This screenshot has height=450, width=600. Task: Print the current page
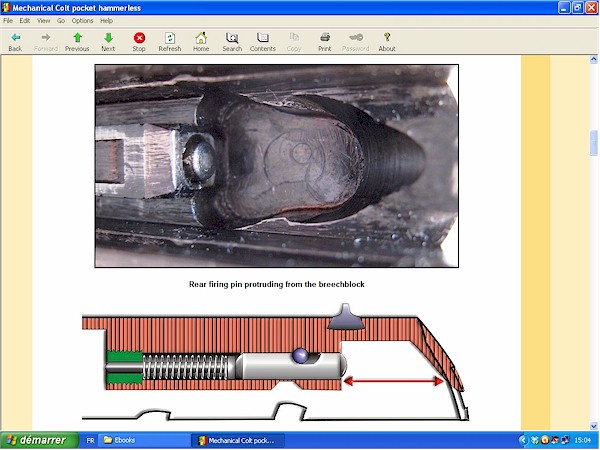point(324,42)
